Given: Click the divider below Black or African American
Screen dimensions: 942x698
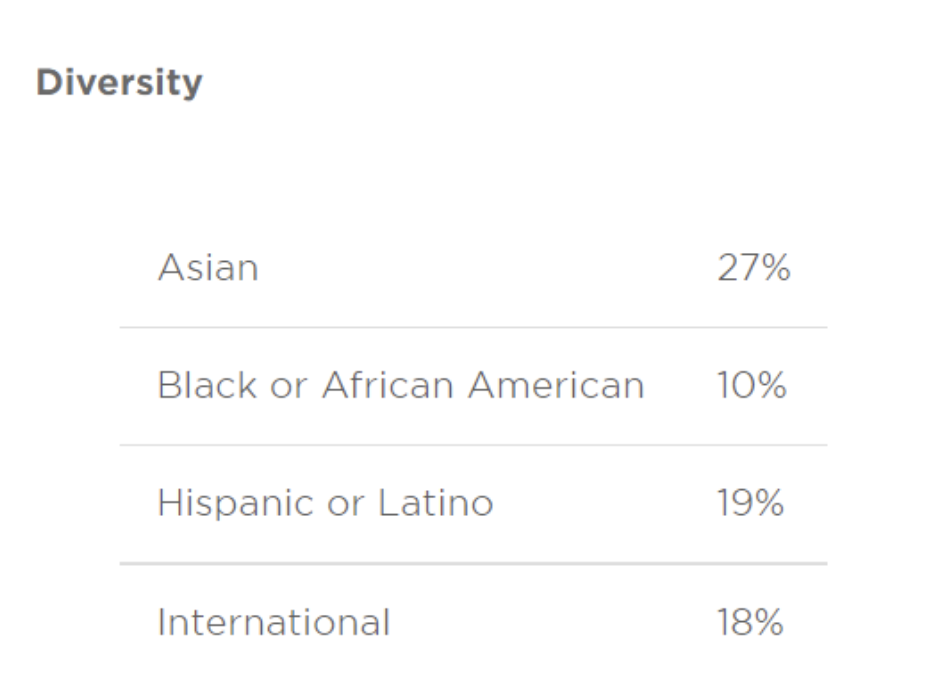Looking at the screenshot, I should (473, 445).
